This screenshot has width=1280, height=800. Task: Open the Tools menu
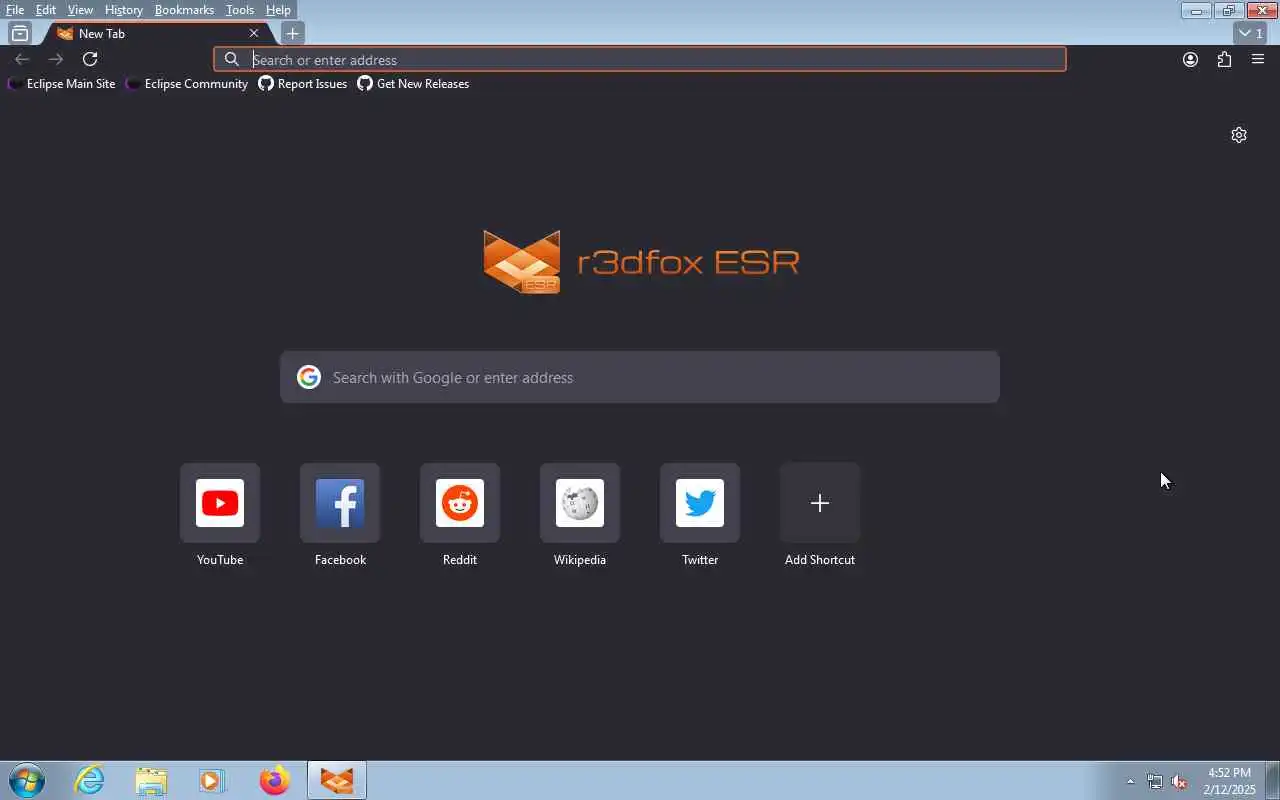click(240, 10)
